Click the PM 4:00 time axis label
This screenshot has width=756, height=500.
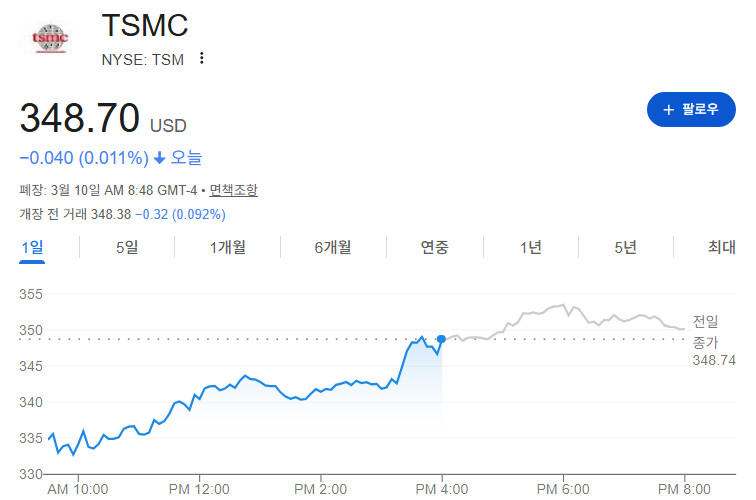(x=442, y=489)
